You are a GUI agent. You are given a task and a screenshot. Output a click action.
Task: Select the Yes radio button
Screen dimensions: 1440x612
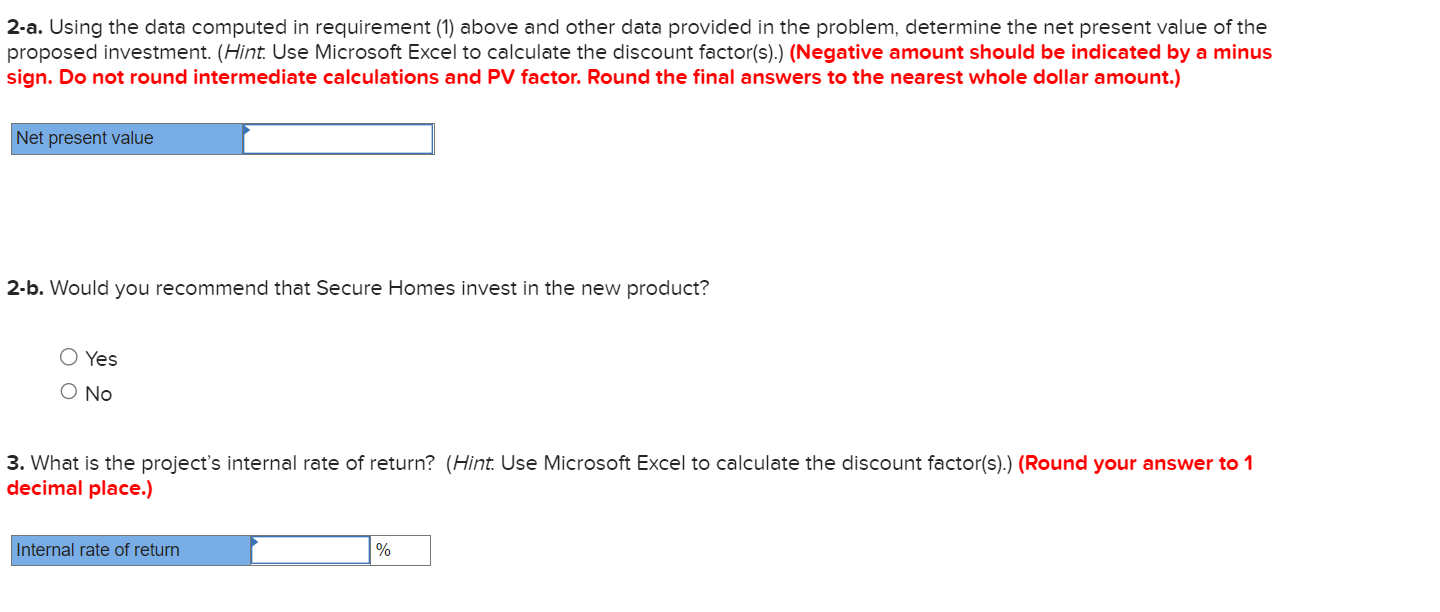(69, 357)
